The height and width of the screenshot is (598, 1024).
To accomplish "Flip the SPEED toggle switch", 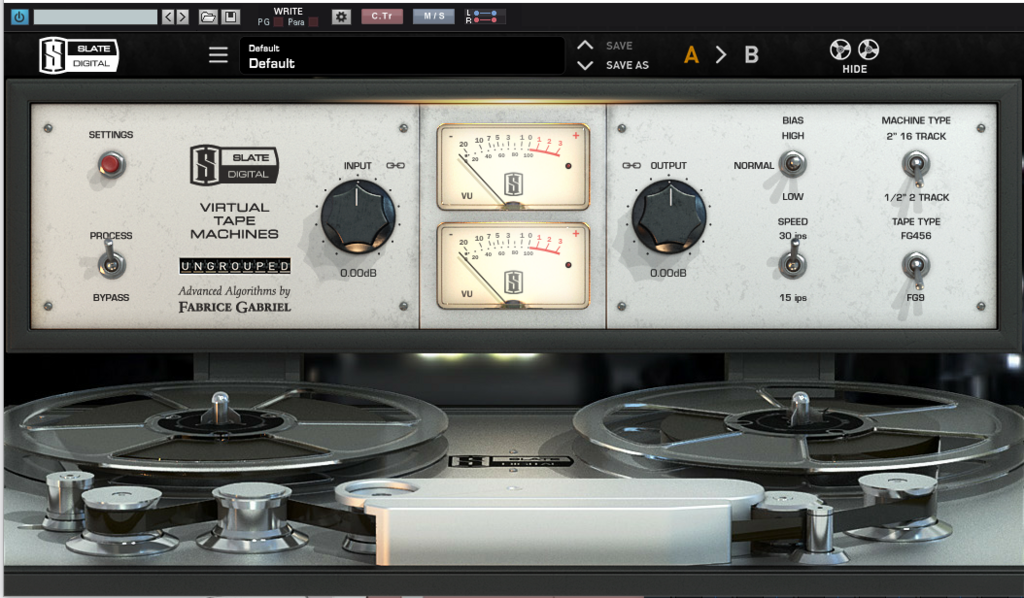I will pos(792,260).
